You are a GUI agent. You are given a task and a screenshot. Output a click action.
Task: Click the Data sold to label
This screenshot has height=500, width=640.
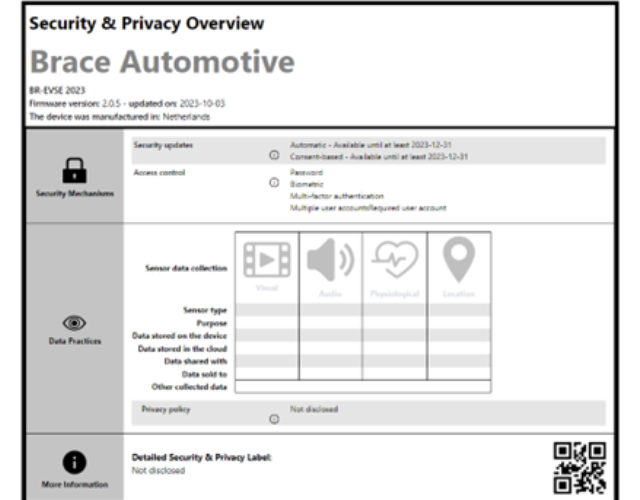[x=204, y=374]
